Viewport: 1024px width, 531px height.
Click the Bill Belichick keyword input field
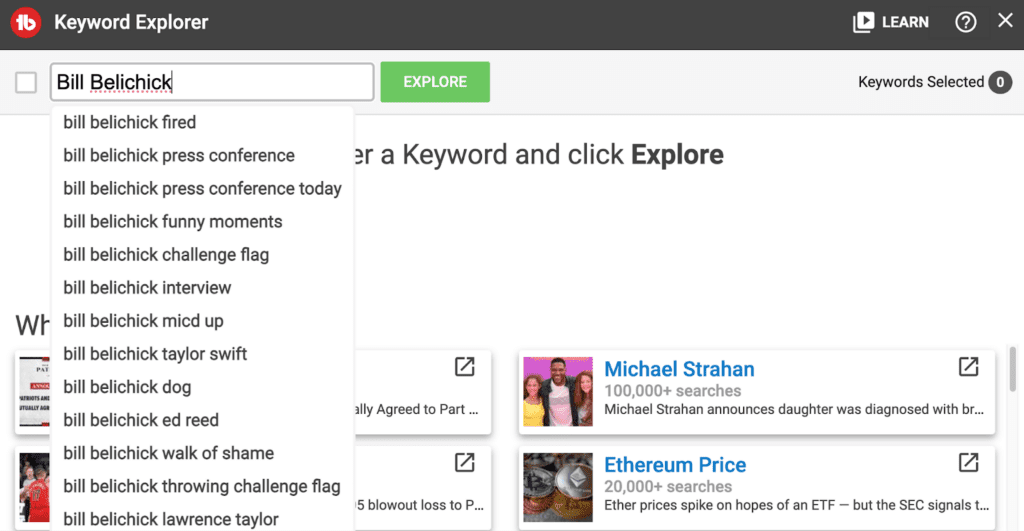[212, 82]
